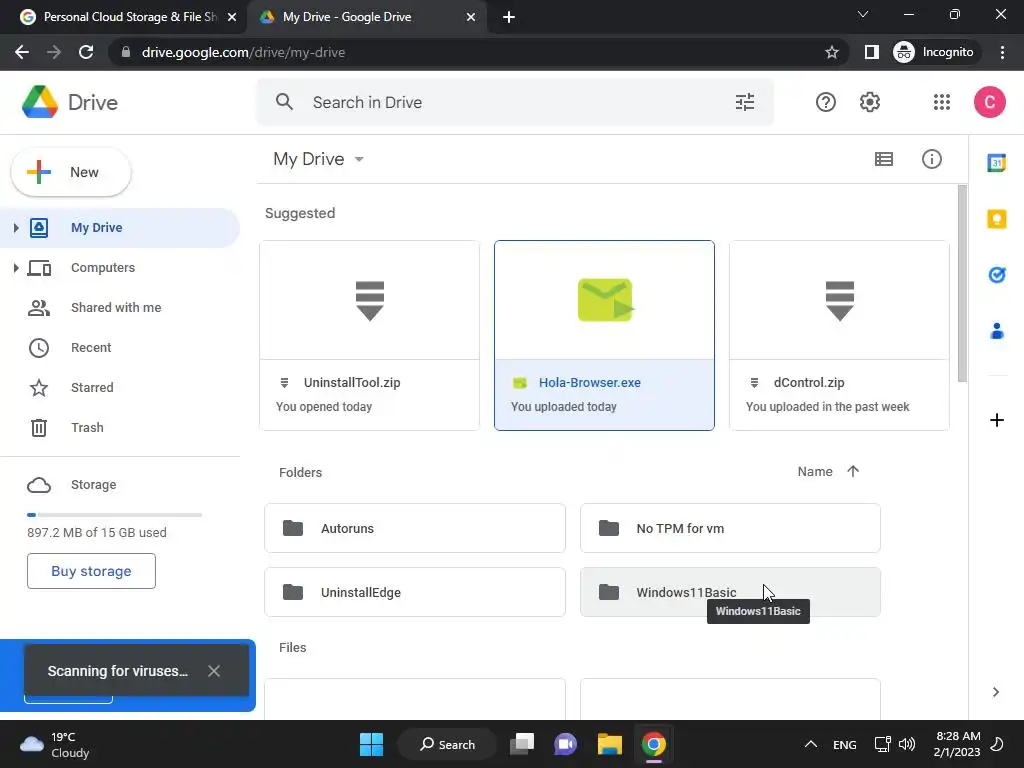The height and width of the screenshot is (768, 1024).
Task: Reverse sort direction arrow next to Name
Action: click(852, 472)
